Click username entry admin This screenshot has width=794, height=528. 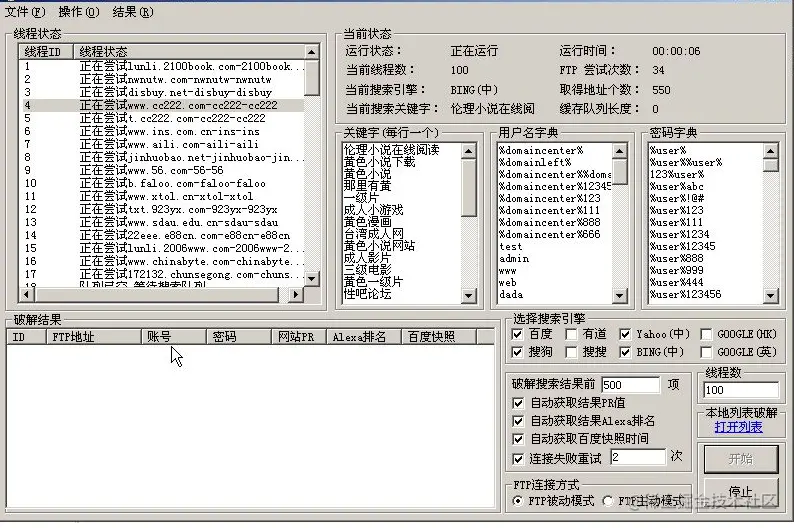coord(514,259)
